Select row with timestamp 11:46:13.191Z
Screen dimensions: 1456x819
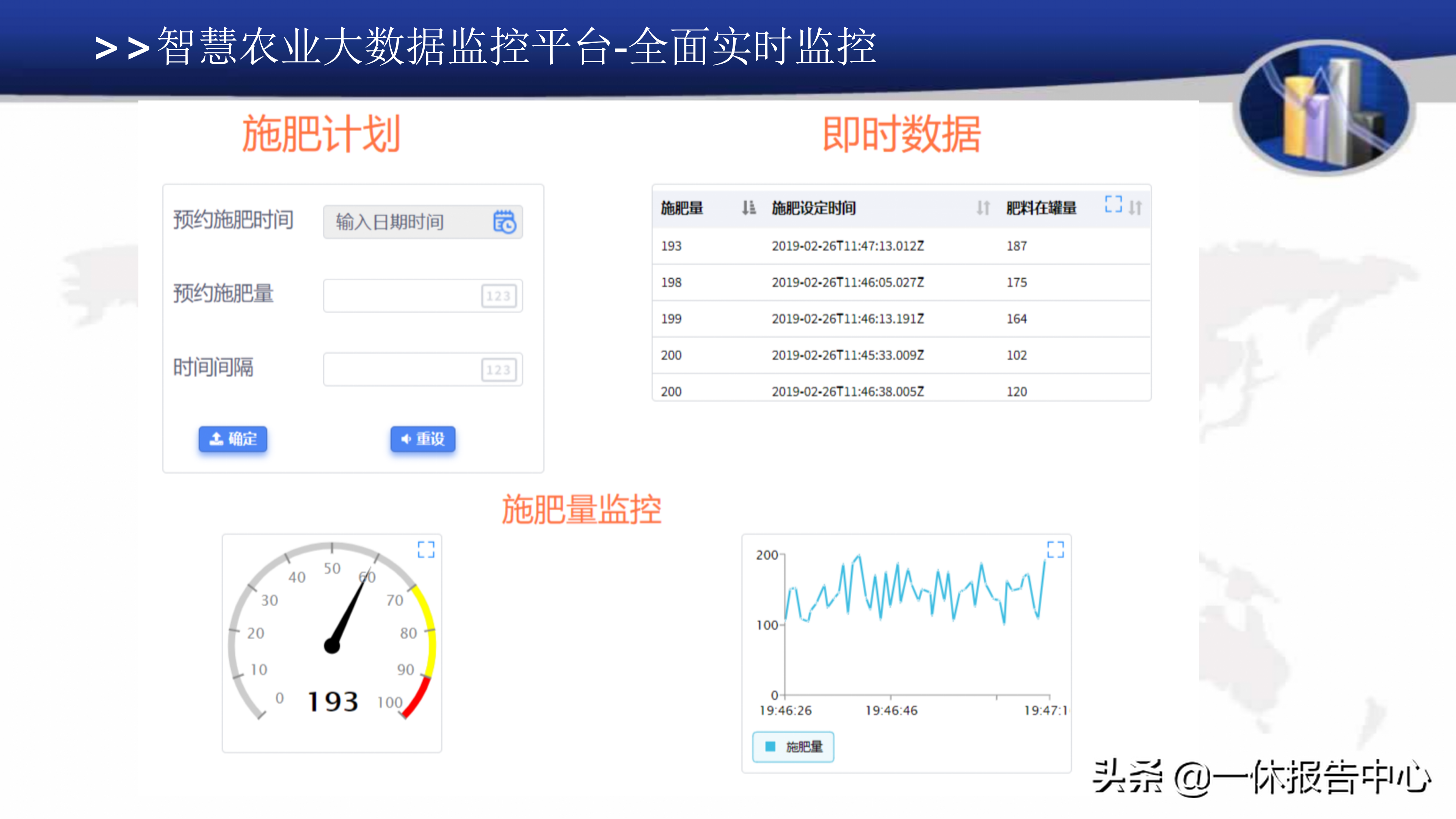coord(847,319)
